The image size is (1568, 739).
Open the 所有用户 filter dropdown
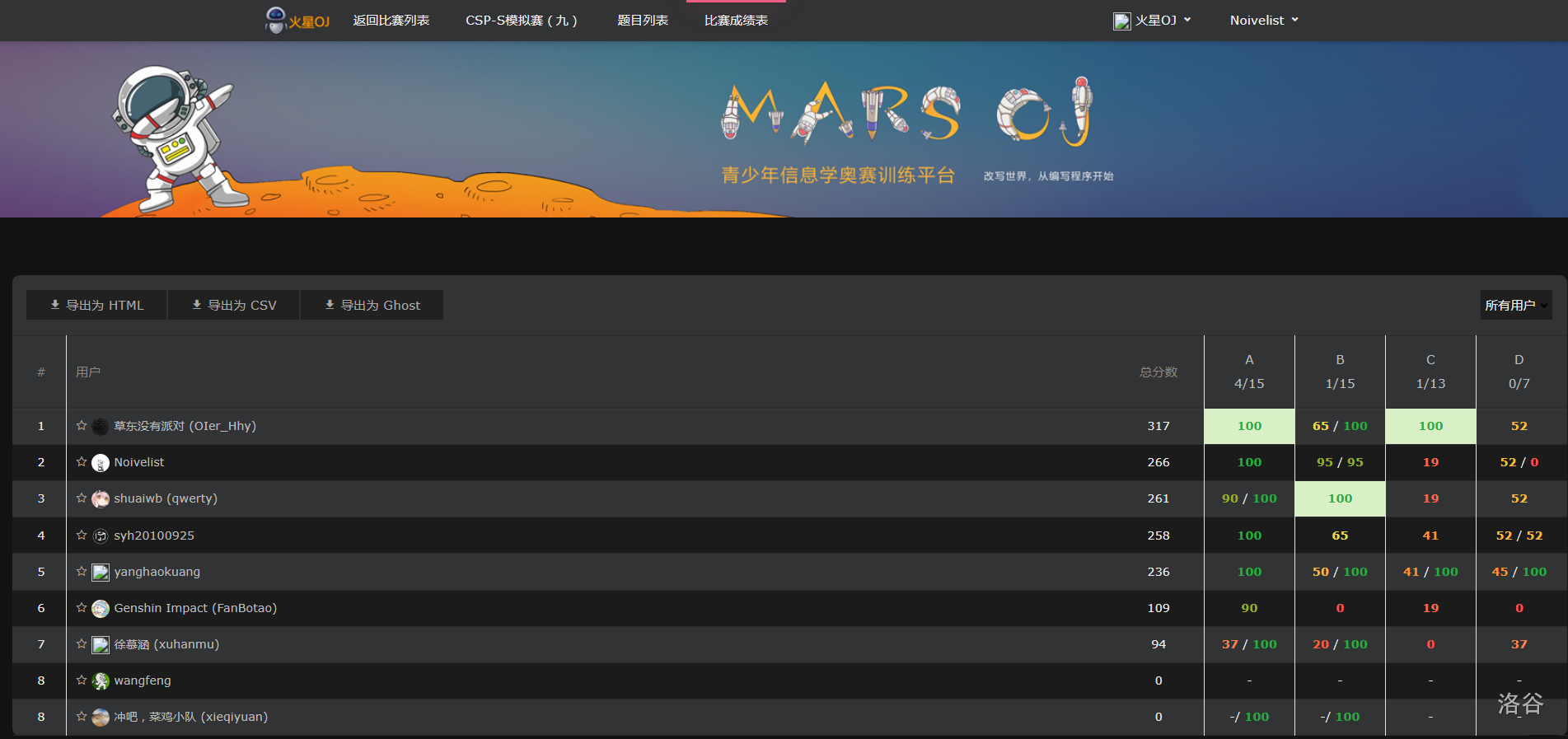click(1515, 306)
